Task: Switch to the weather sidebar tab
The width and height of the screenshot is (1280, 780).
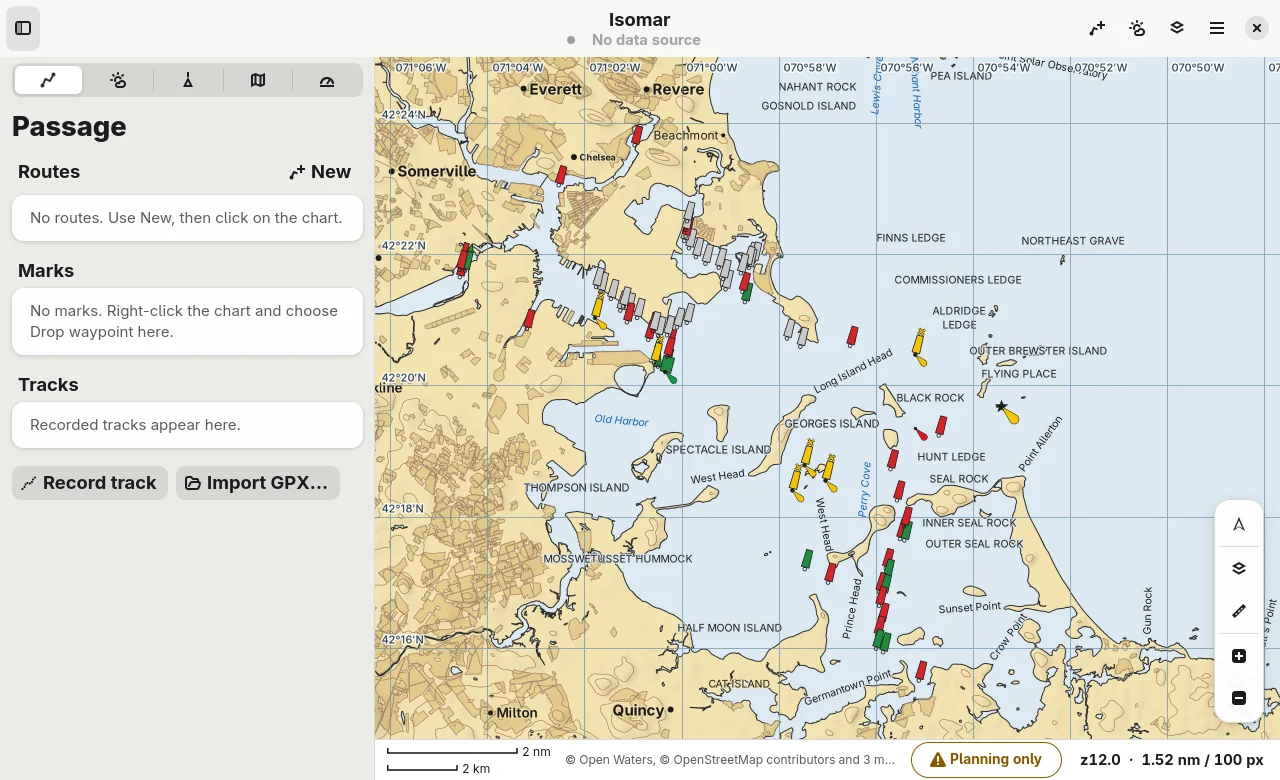Action: tap(118, 80)
